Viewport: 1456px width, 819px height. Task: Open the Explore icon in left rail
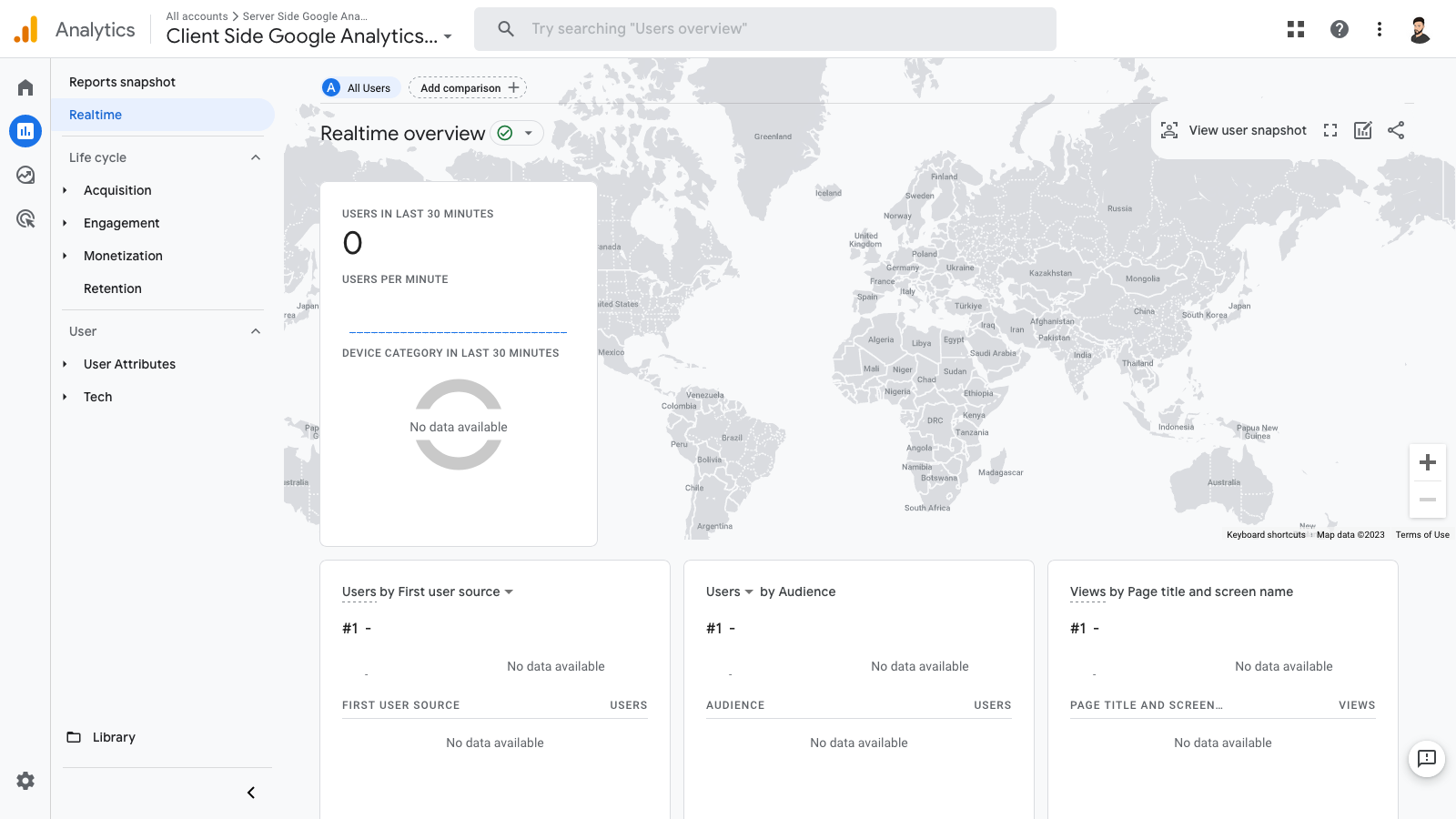pyautogui.click(x=25, y=175)
